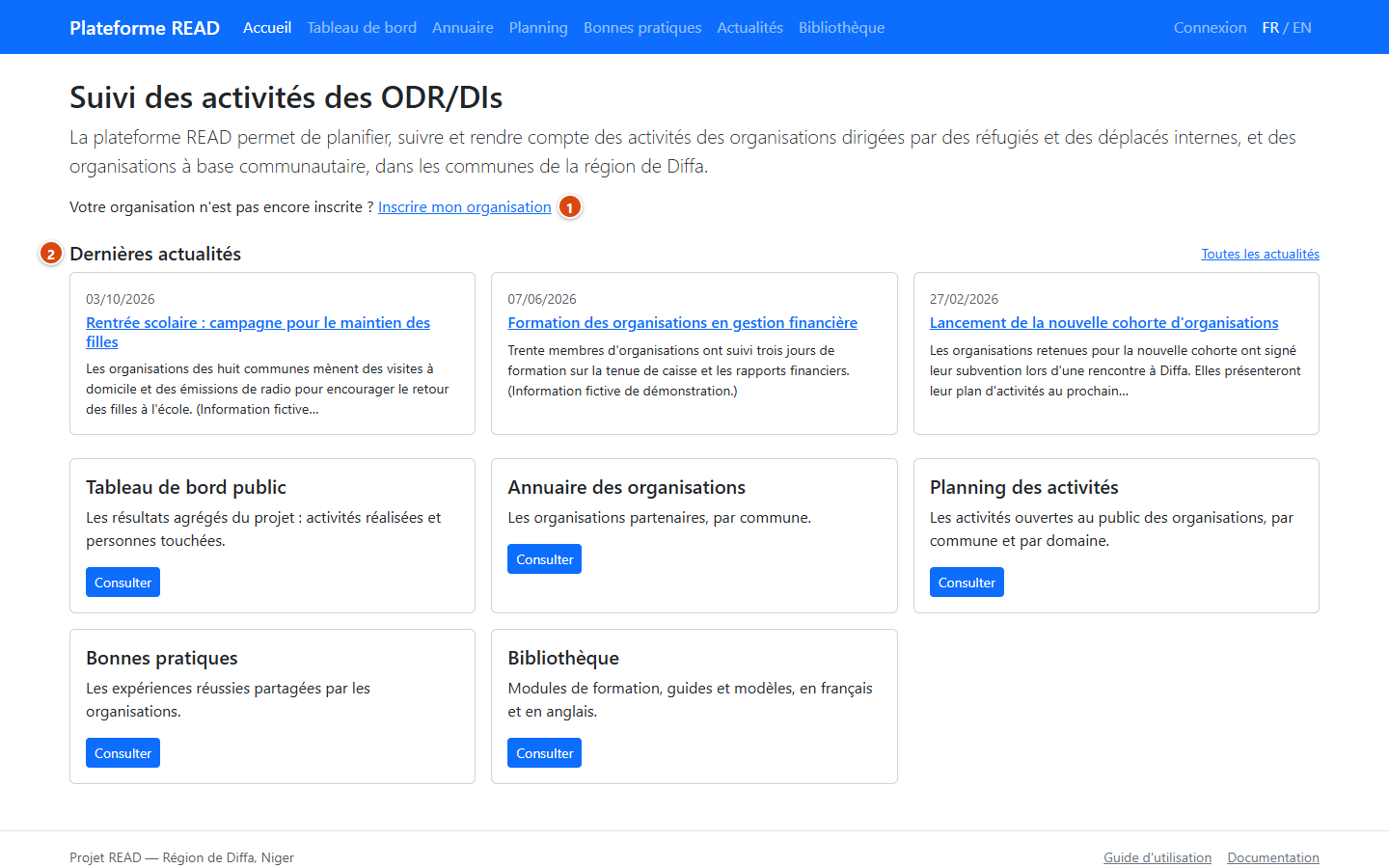Open Formation des organisations en gestion financière
Image resolution: width=1389 pixels, height=868 pixels.
point(682,323)
